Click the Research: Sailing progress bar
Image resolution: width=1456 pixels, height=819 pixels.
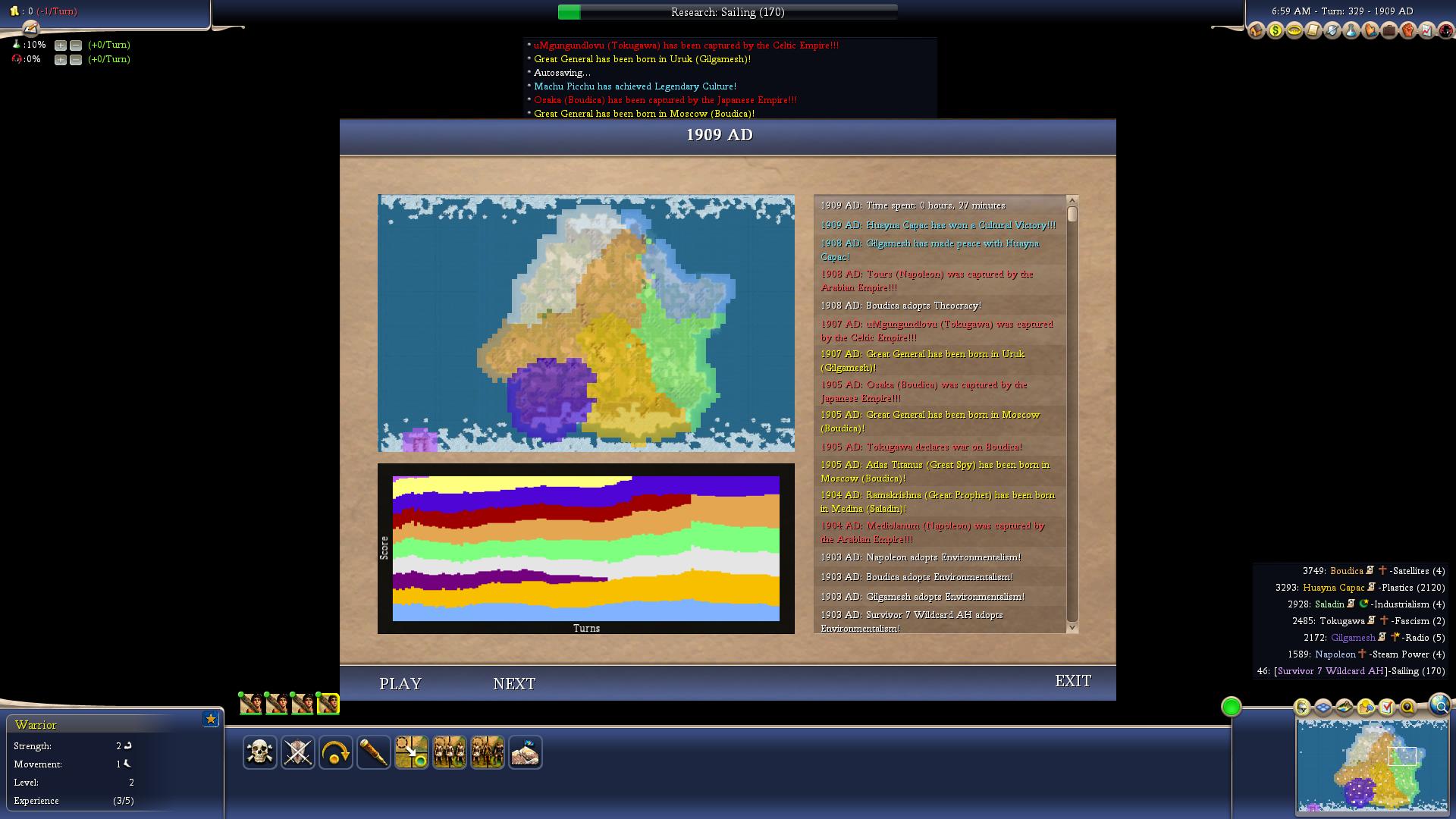tap(728, 12)
